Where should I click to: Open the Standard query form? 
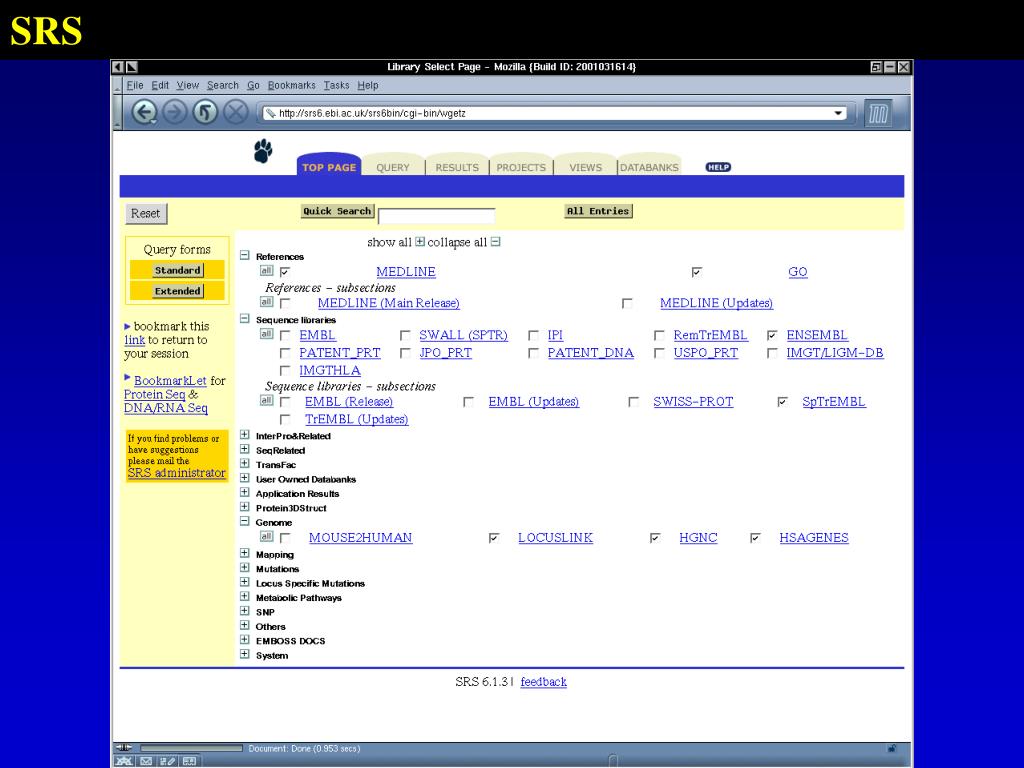coord(178,270)
